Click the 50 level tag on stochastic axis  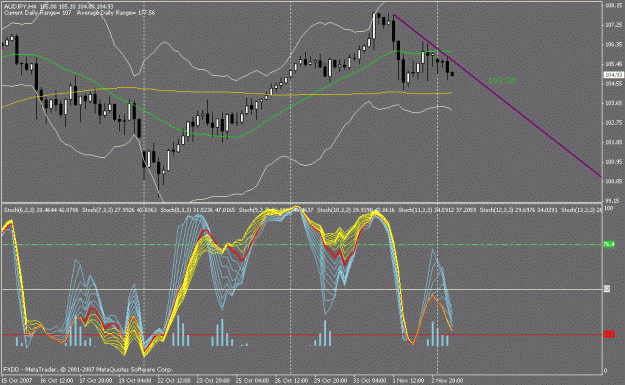(x=607, y=289)
